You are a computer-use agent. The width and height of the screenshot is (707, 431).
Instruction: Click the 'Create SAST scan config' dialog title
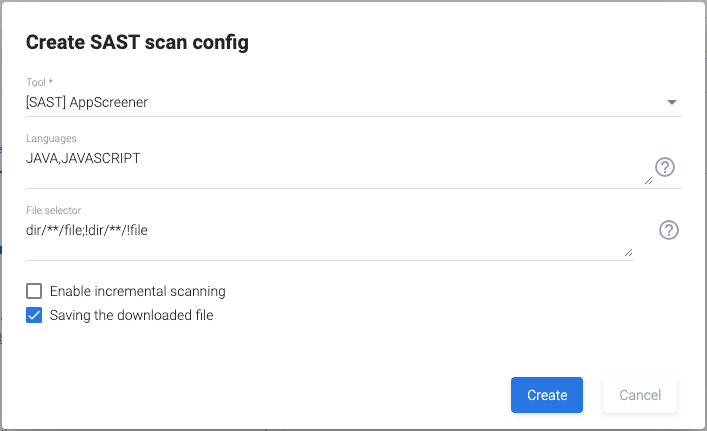(x=137, y=42)
